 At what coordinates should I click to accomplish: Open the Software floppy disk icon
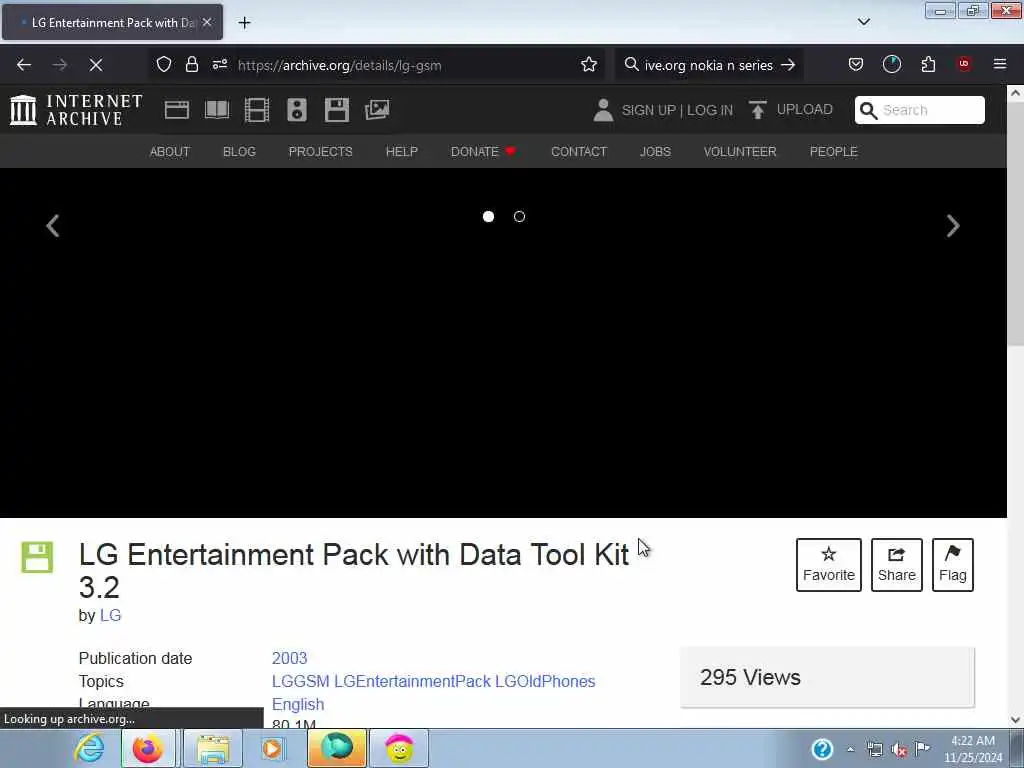tap(337, 110)
